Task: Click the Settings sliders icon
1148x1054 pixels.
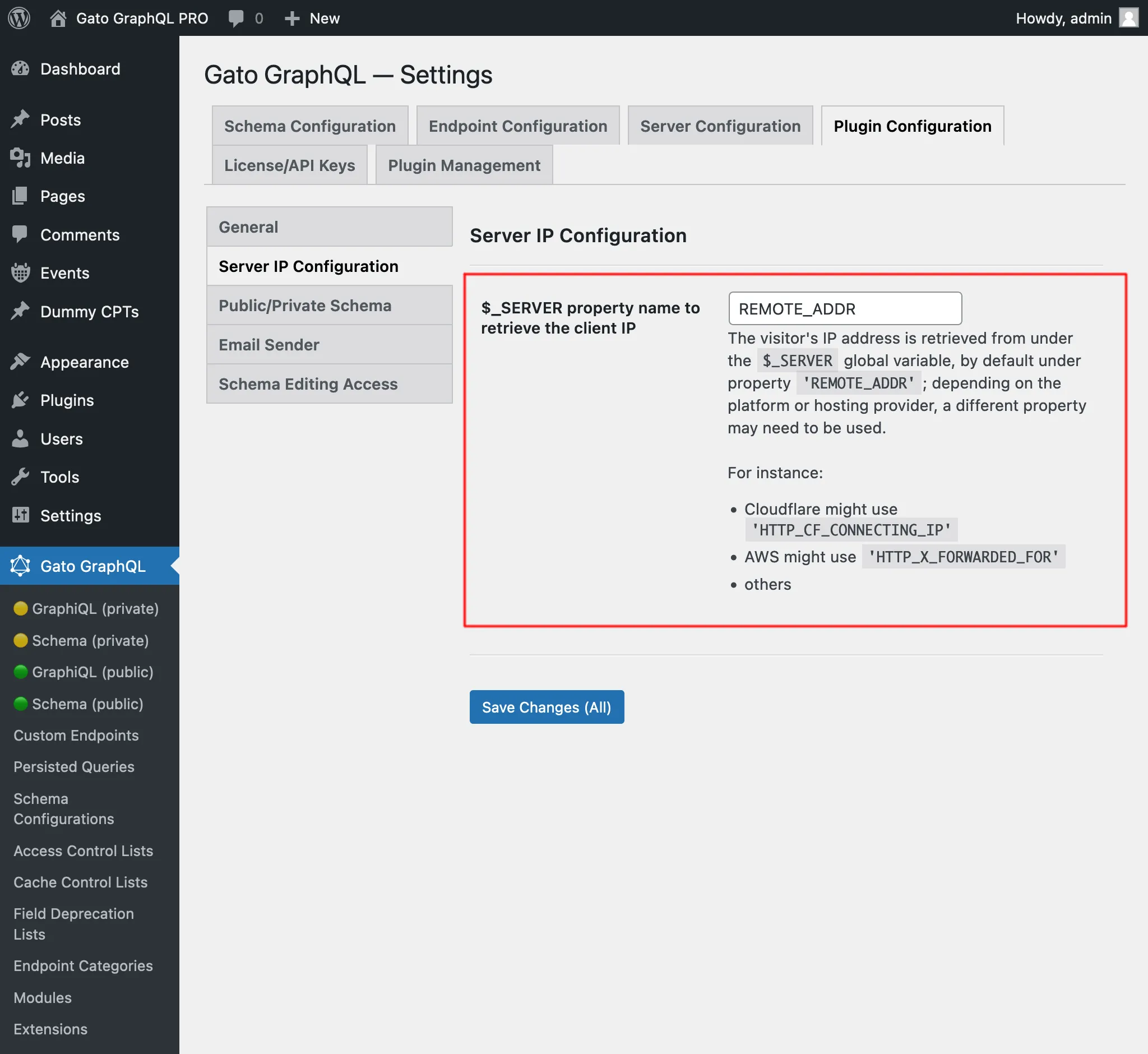Action: tap(21, 515)
